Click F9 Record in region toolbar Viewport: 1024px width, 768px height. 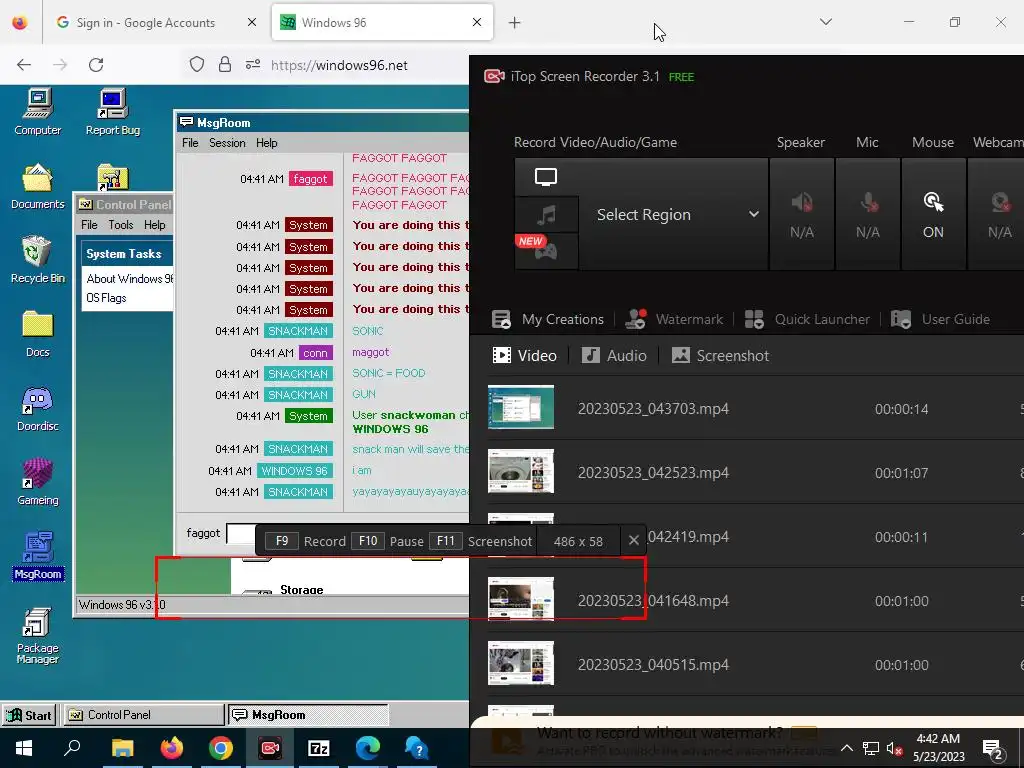tap(306, 541)
